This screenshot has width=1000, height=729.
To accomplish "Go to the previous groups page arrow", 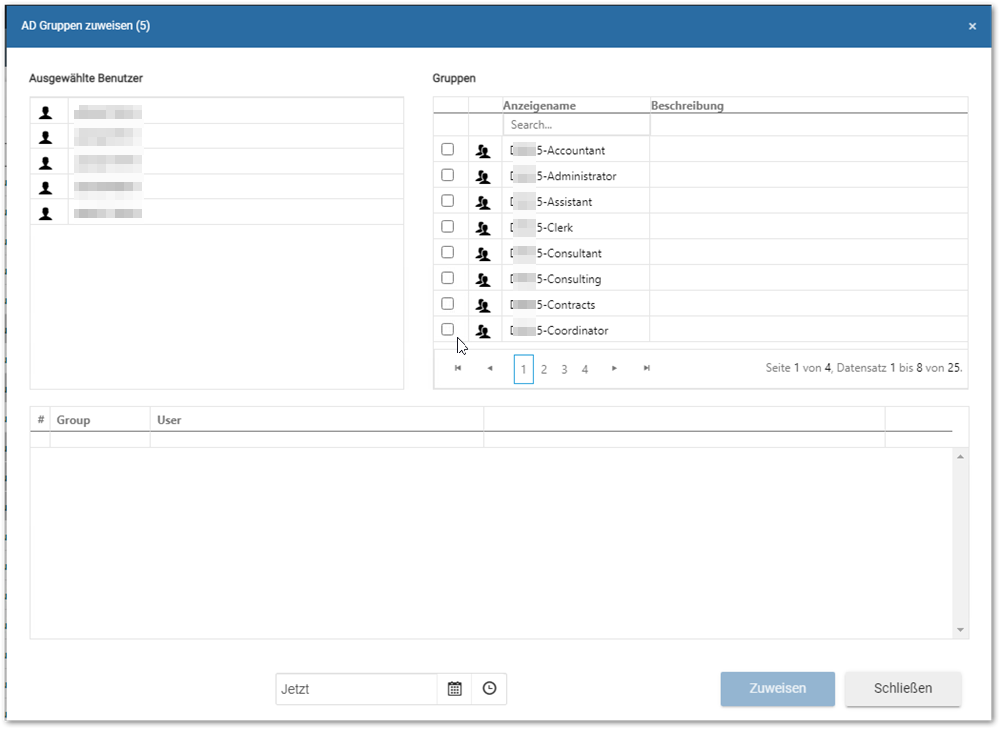I will [490, 368].
